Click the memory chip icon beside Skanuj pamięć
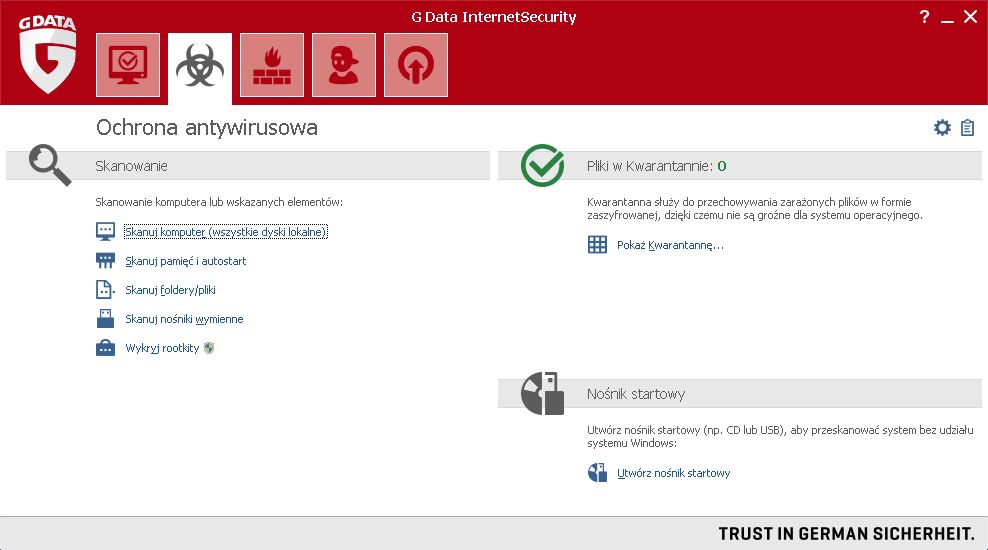 pos(105,260)
